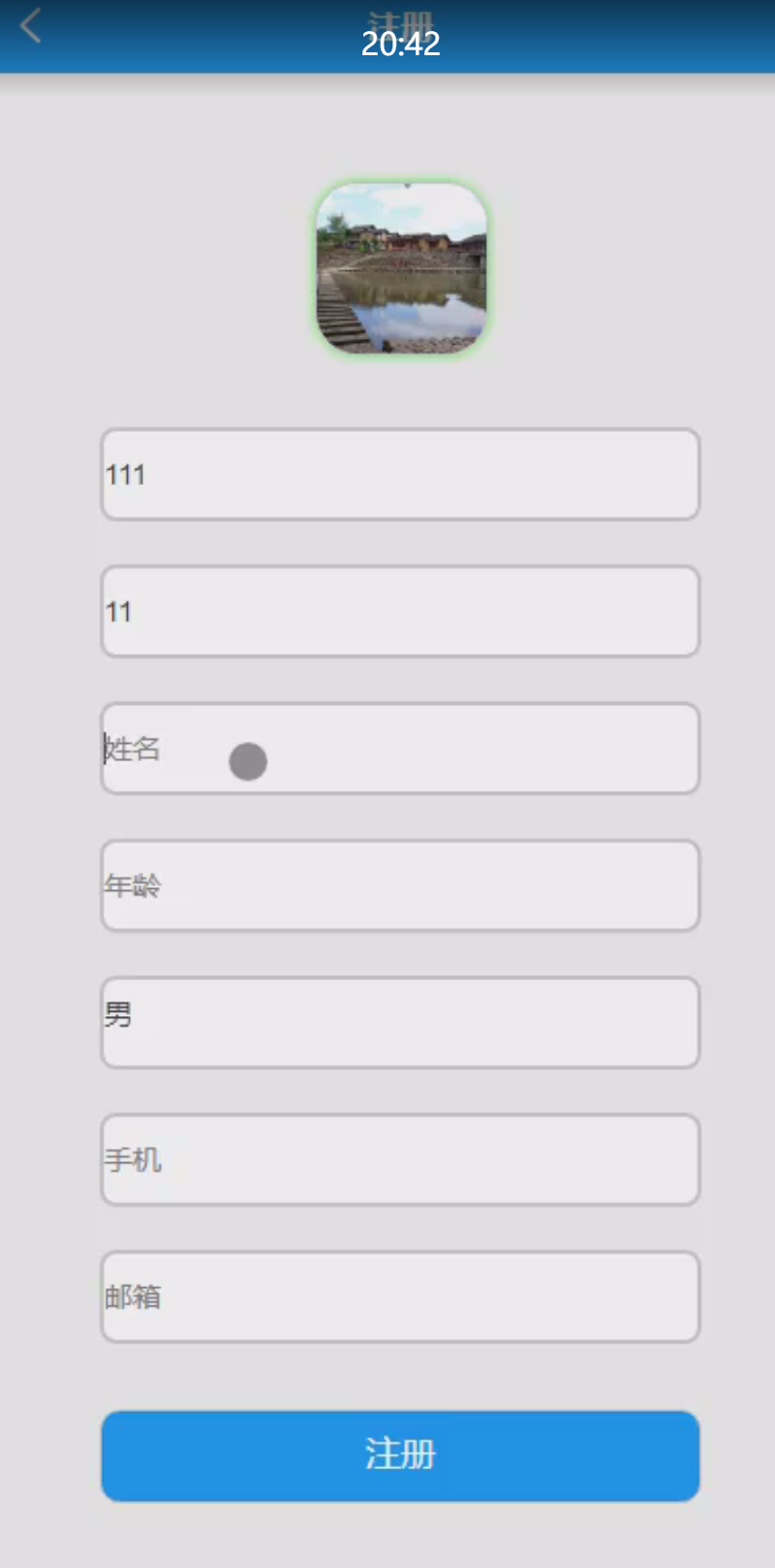Tap the 年龄 age input field
This screenshot has height=1568, width=775.
pyautogui.click(x=400, y=885)
